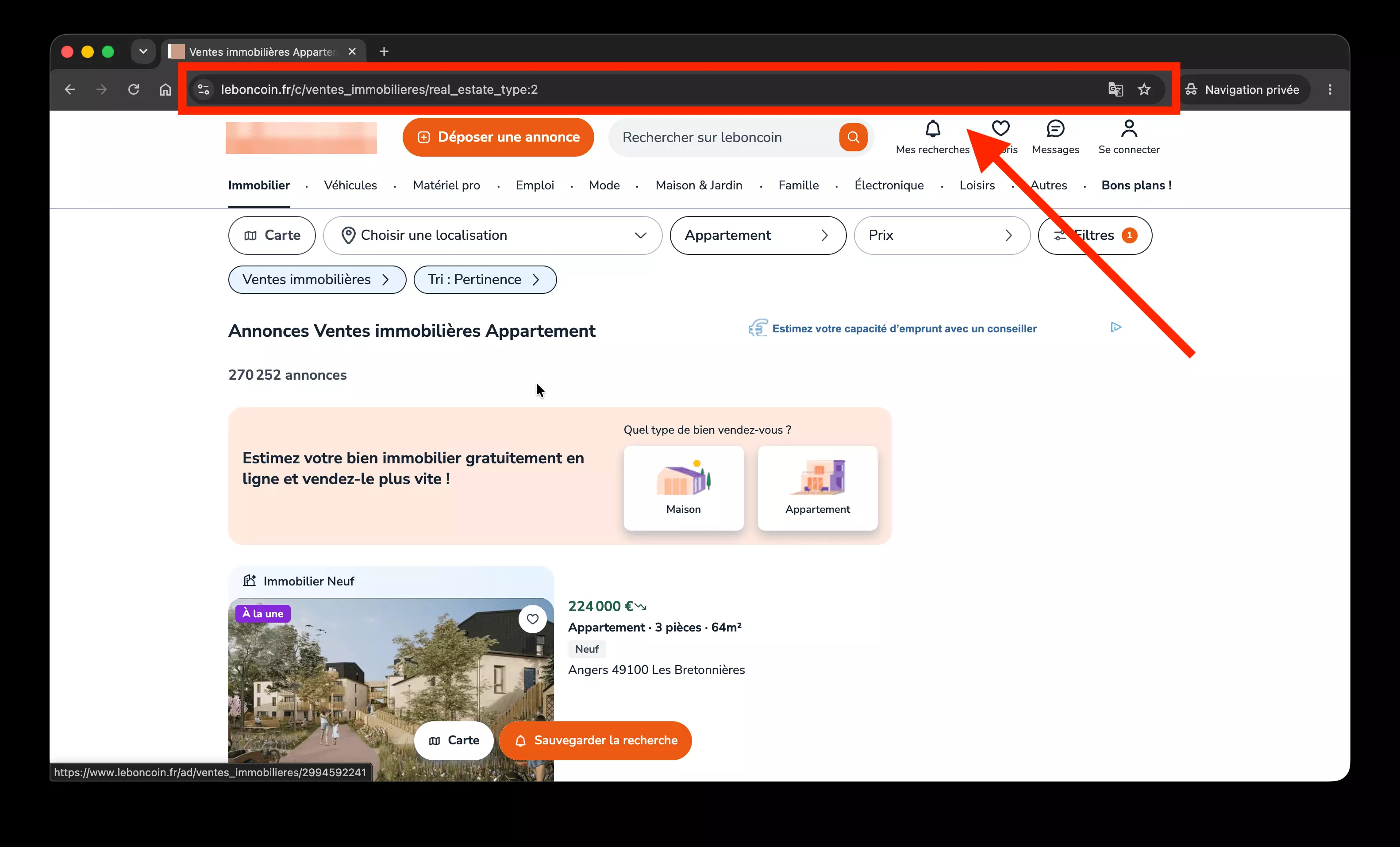Click the floating Carte button at bottom

coord(454,740)
